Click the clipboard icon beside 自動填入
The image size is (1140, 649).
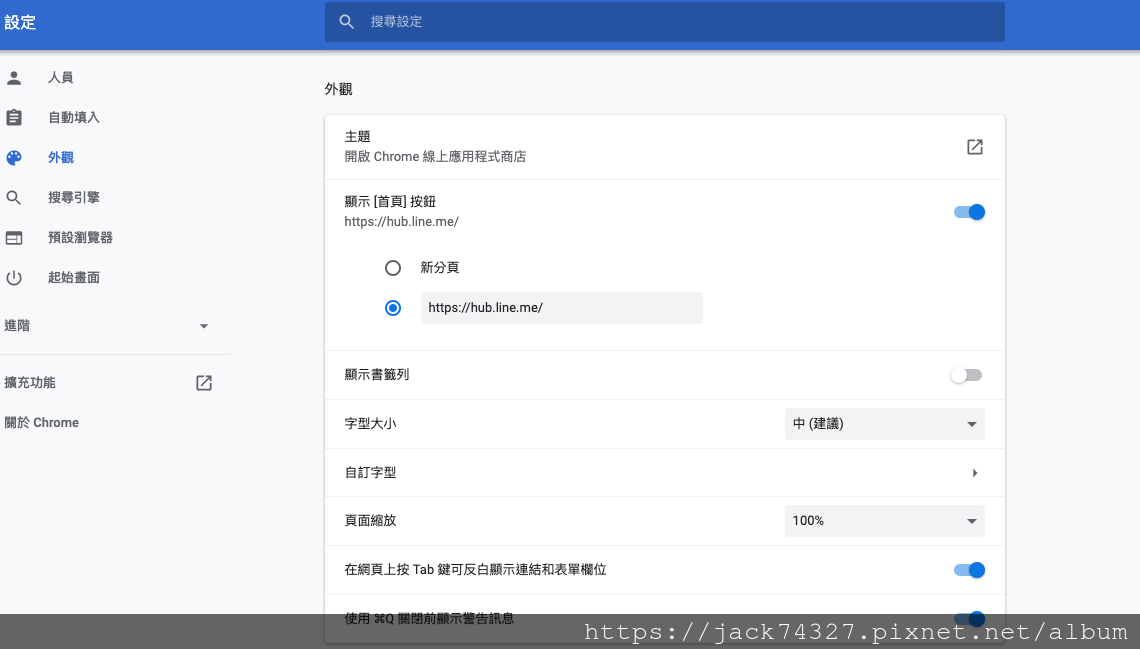(x=14, y=118)
